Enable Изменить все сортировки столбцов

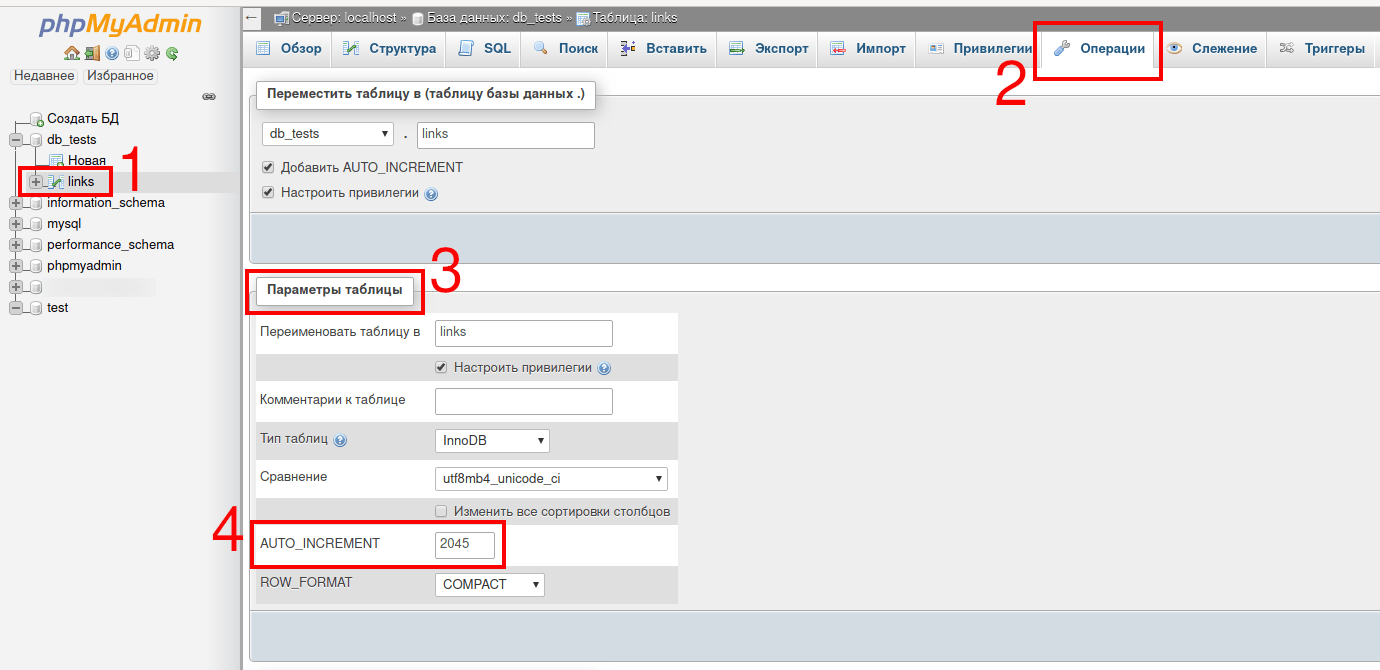(441, 510)
